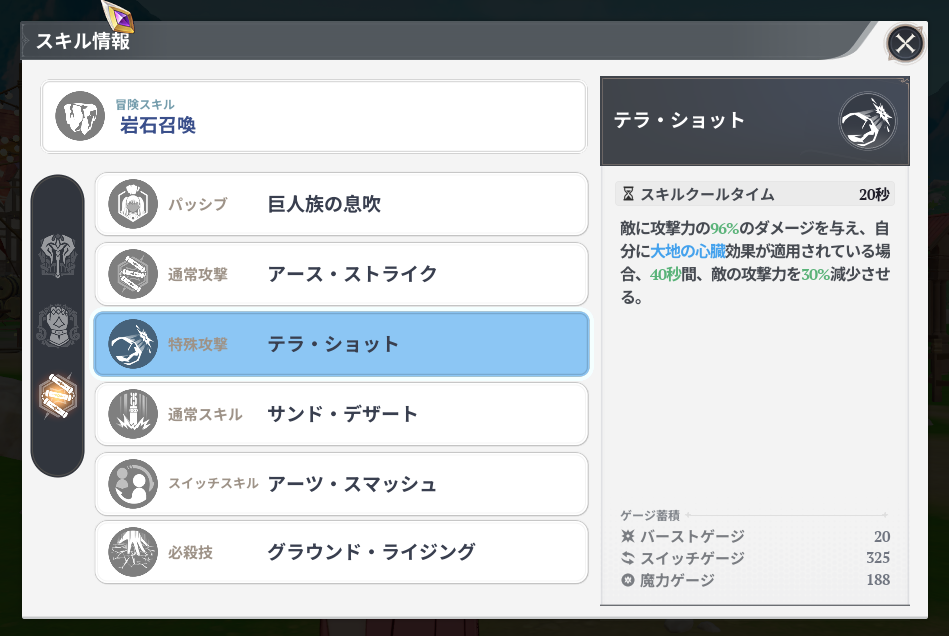The image size is (949, 636).
Task: Close the スキル情報 dialog
Action: point(905,43)
